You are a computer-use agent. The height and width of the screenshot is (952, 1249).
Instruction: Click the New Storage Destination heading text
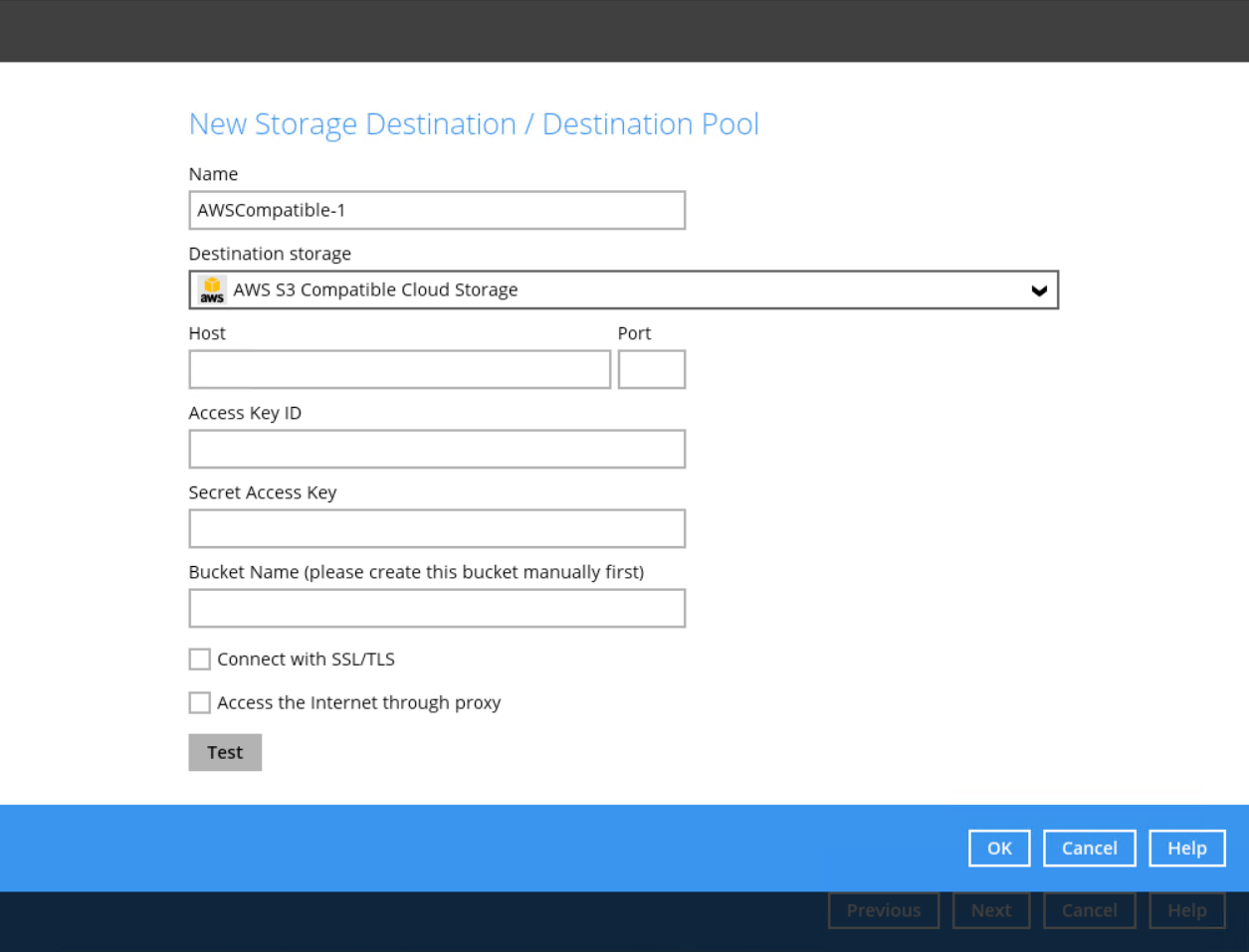473,124
